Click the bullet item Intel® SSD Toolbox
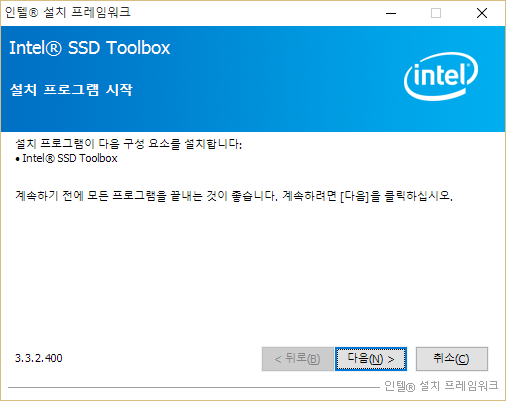The width and height of the screenshot is (506, 401). 67,158
